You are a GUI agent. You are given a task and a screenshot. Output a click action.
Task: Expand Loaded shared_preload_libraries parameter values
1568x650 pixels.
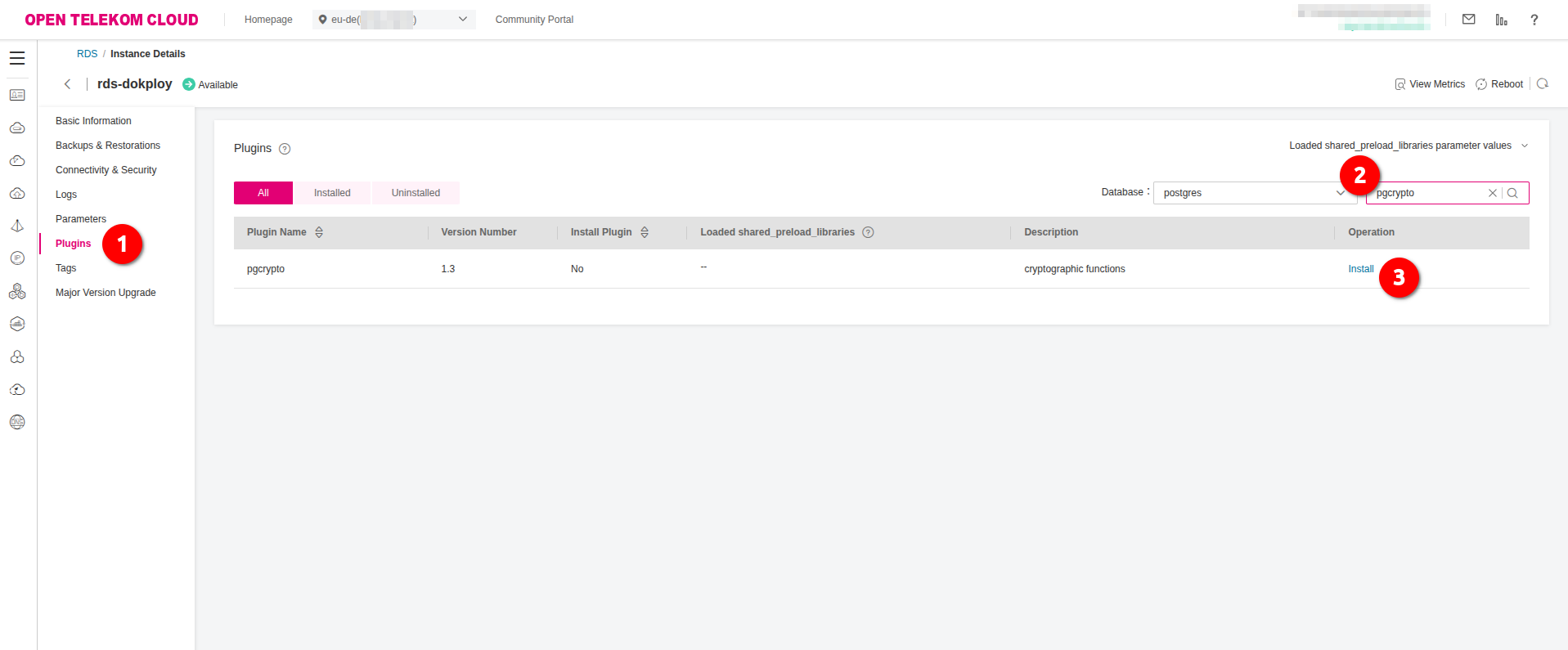pyautogui.click(x=1408, y=146)
